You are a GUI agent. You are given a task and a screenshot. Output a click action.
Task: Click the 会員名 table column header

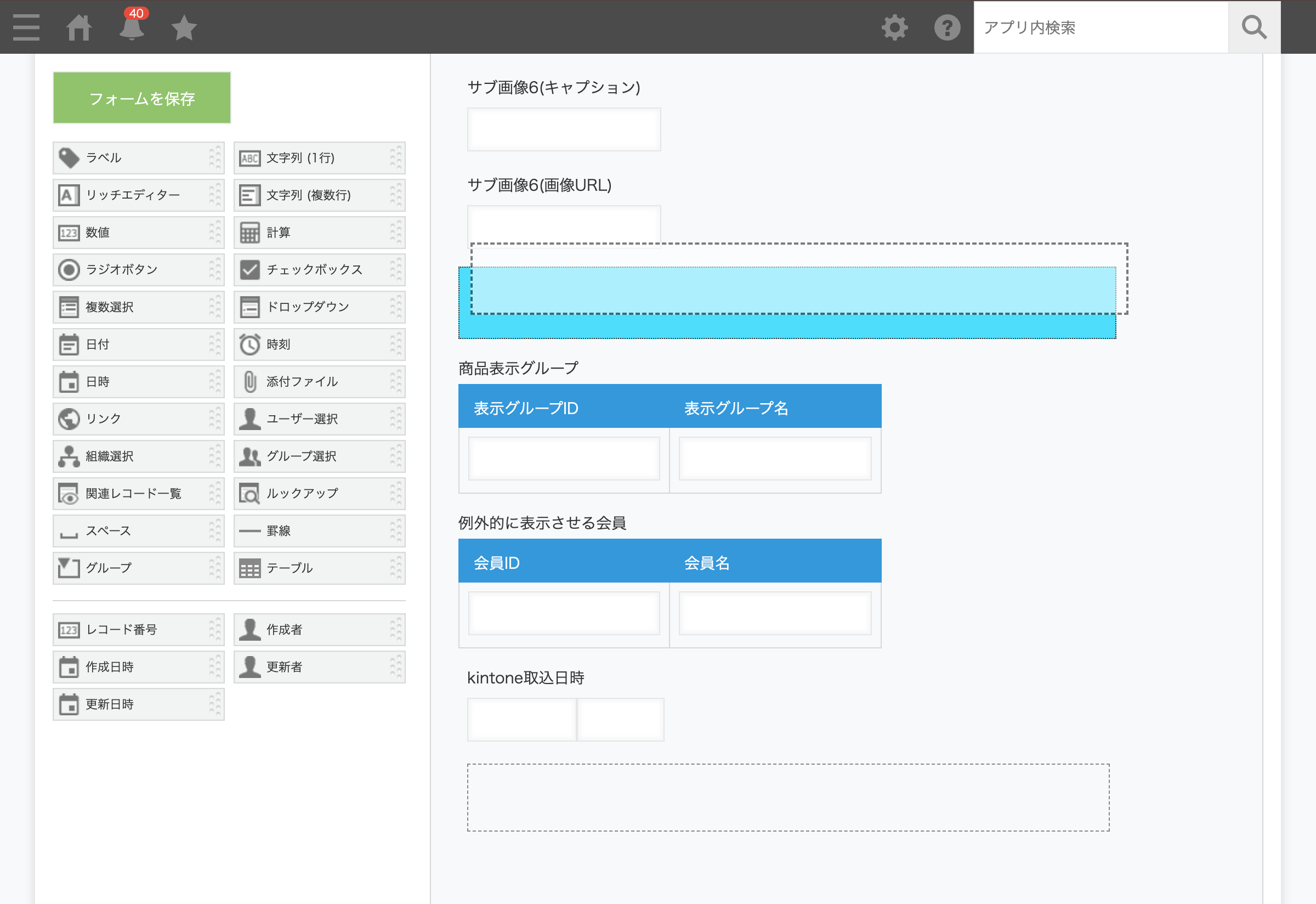(707, 562)
